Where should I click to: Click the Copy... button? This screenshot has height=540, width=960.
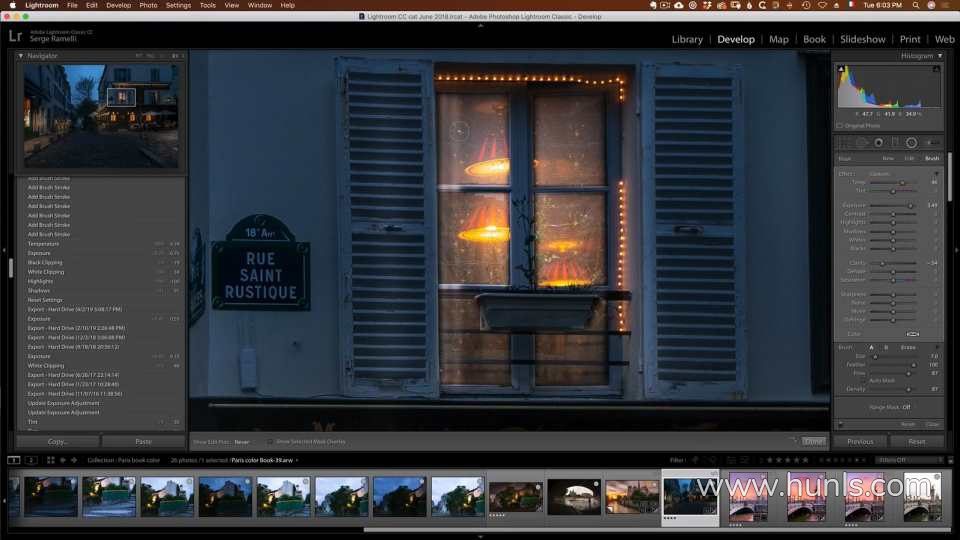coord(58,441)
